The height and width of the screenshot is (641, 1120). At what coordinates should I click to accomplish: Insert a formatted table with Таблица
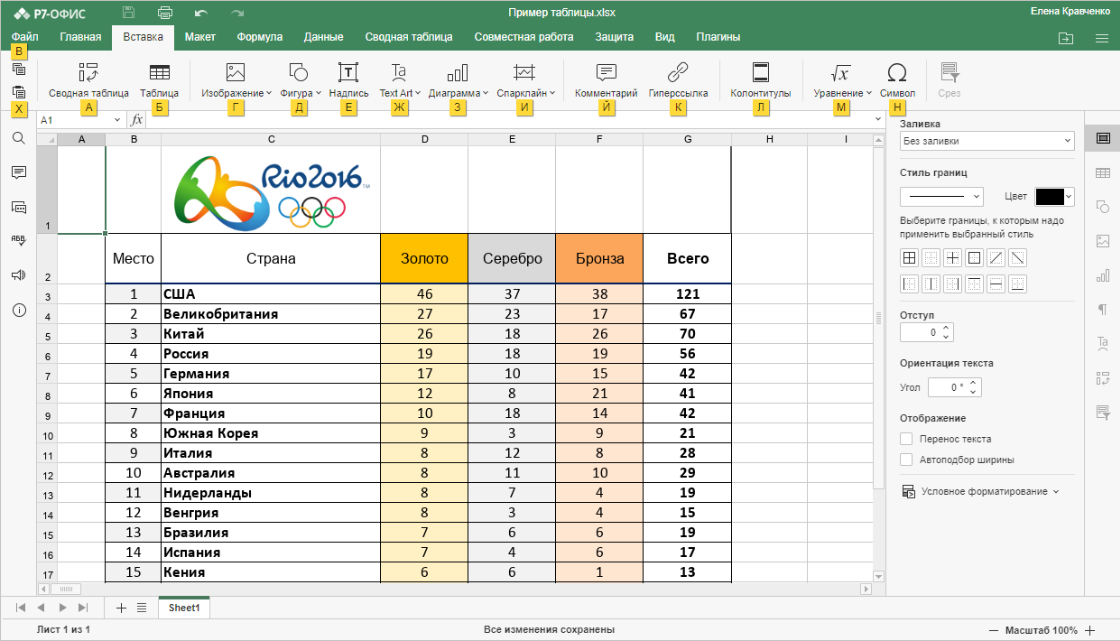coord(159,80)
